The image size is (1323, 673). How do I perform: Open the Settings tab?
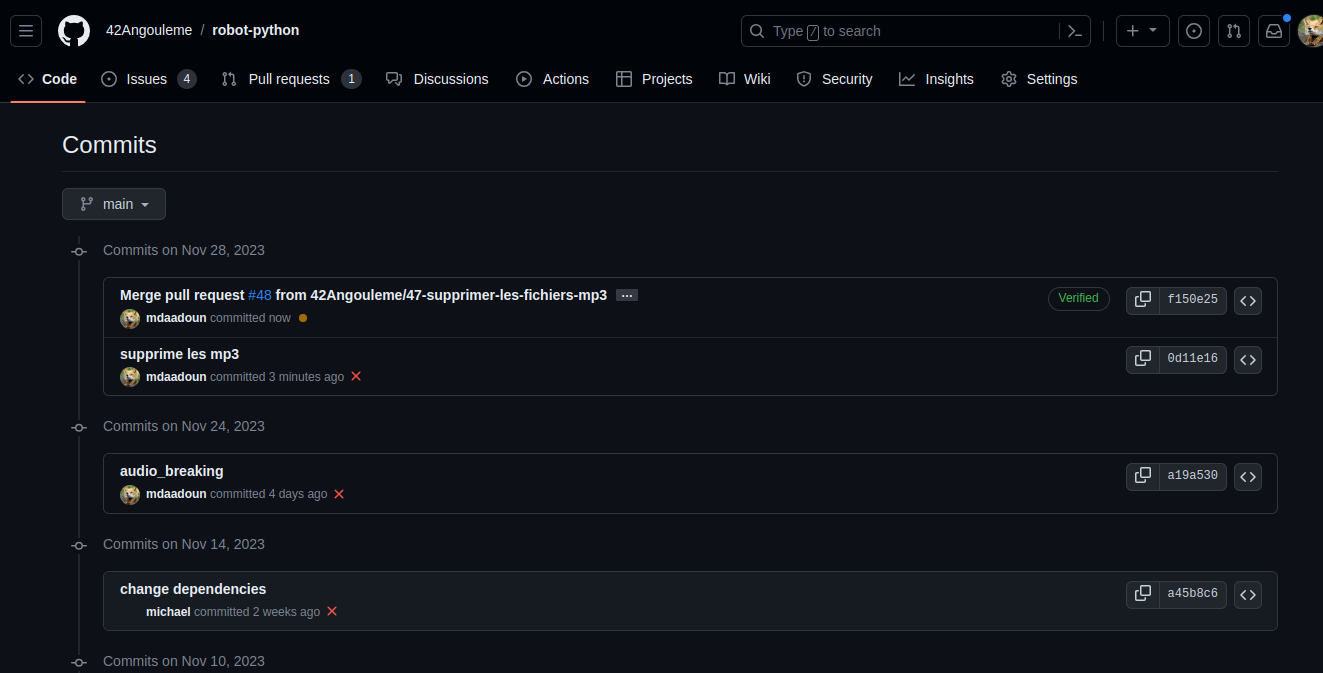click(x=1039, y=79)
